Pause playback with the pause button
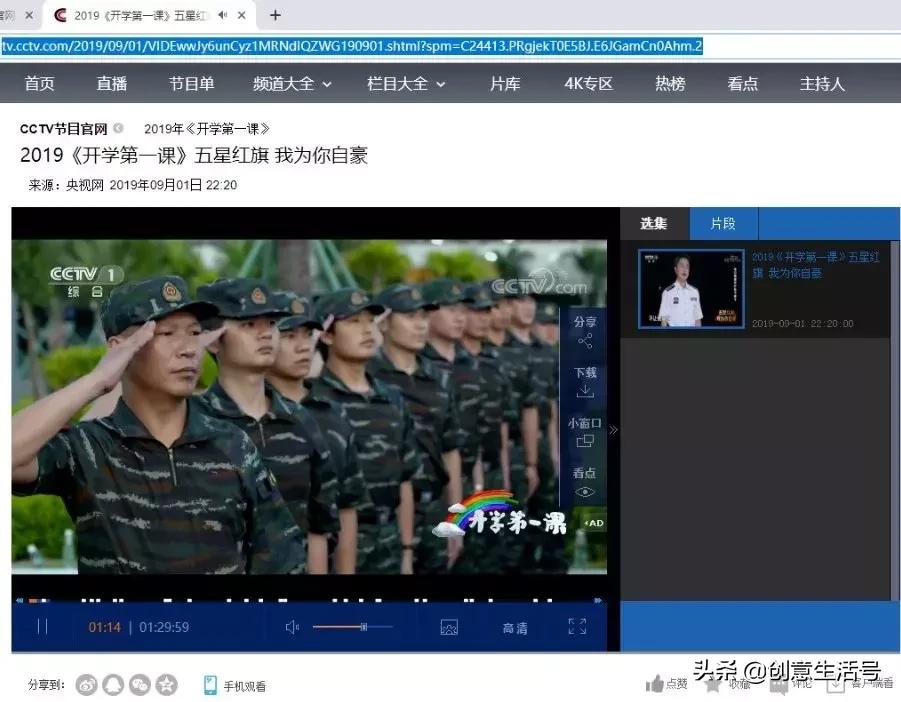This screenshot has height=702, width=901. click(x=44, y=626)
